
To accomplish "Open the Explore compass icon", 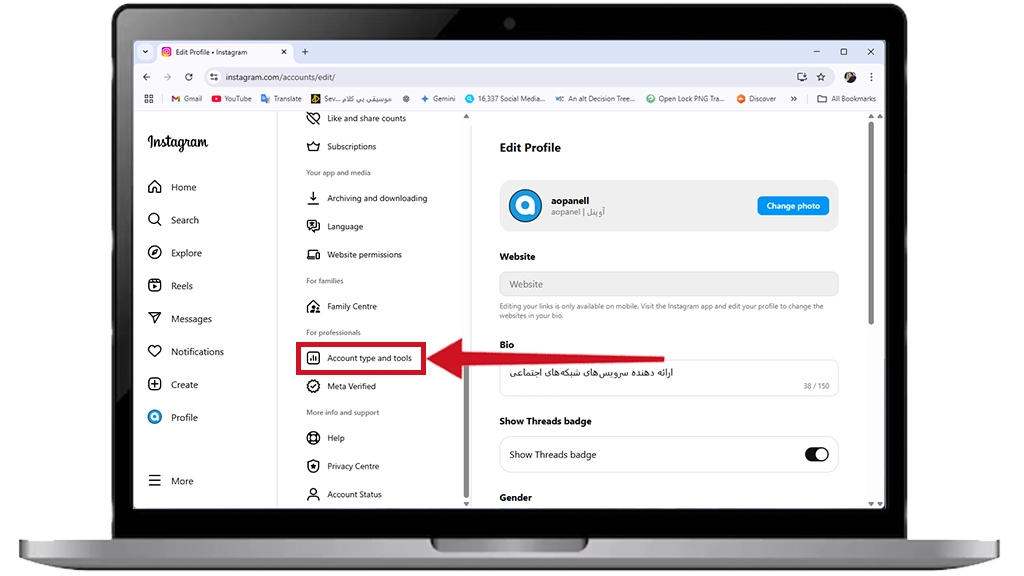I will click(155, 253).
